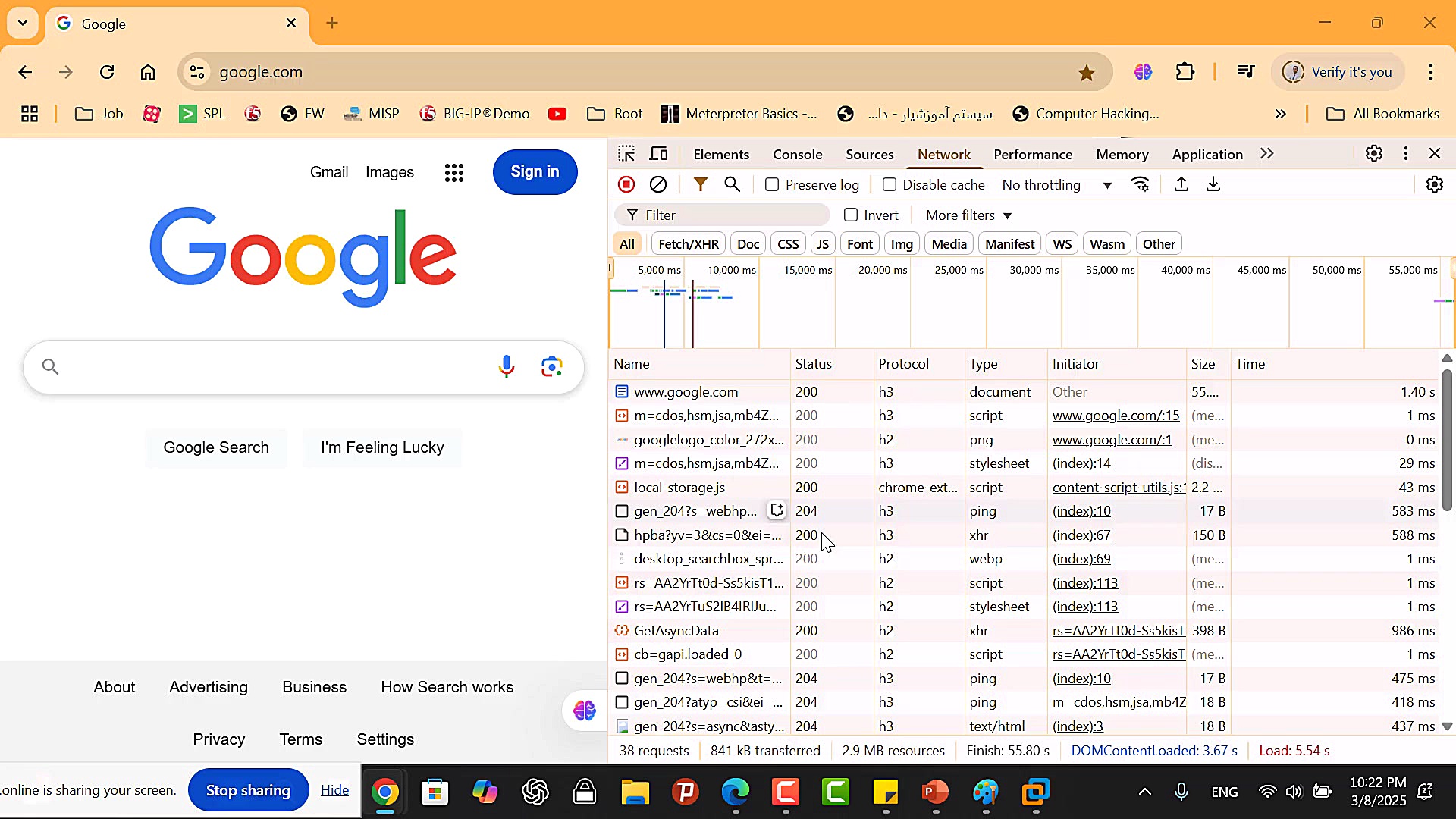This screenshot has height=819, width=1456.
Task: Open File Explorer from taskbar
Action: coord(635,792)
